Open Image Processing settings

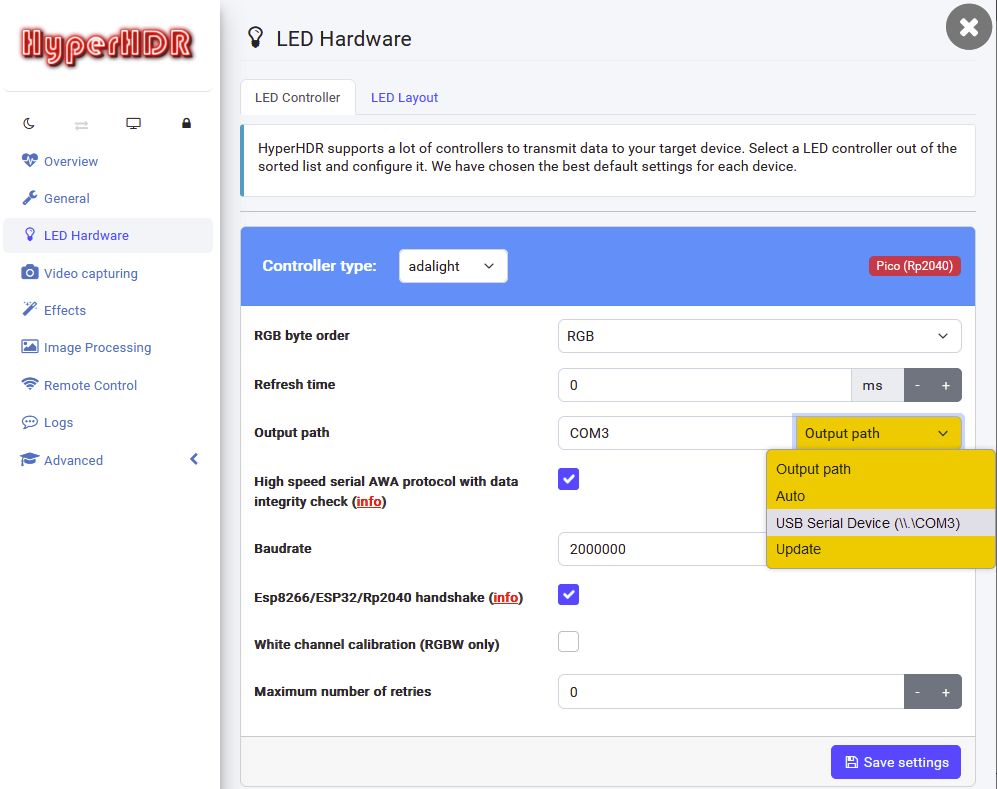(97, 348)
